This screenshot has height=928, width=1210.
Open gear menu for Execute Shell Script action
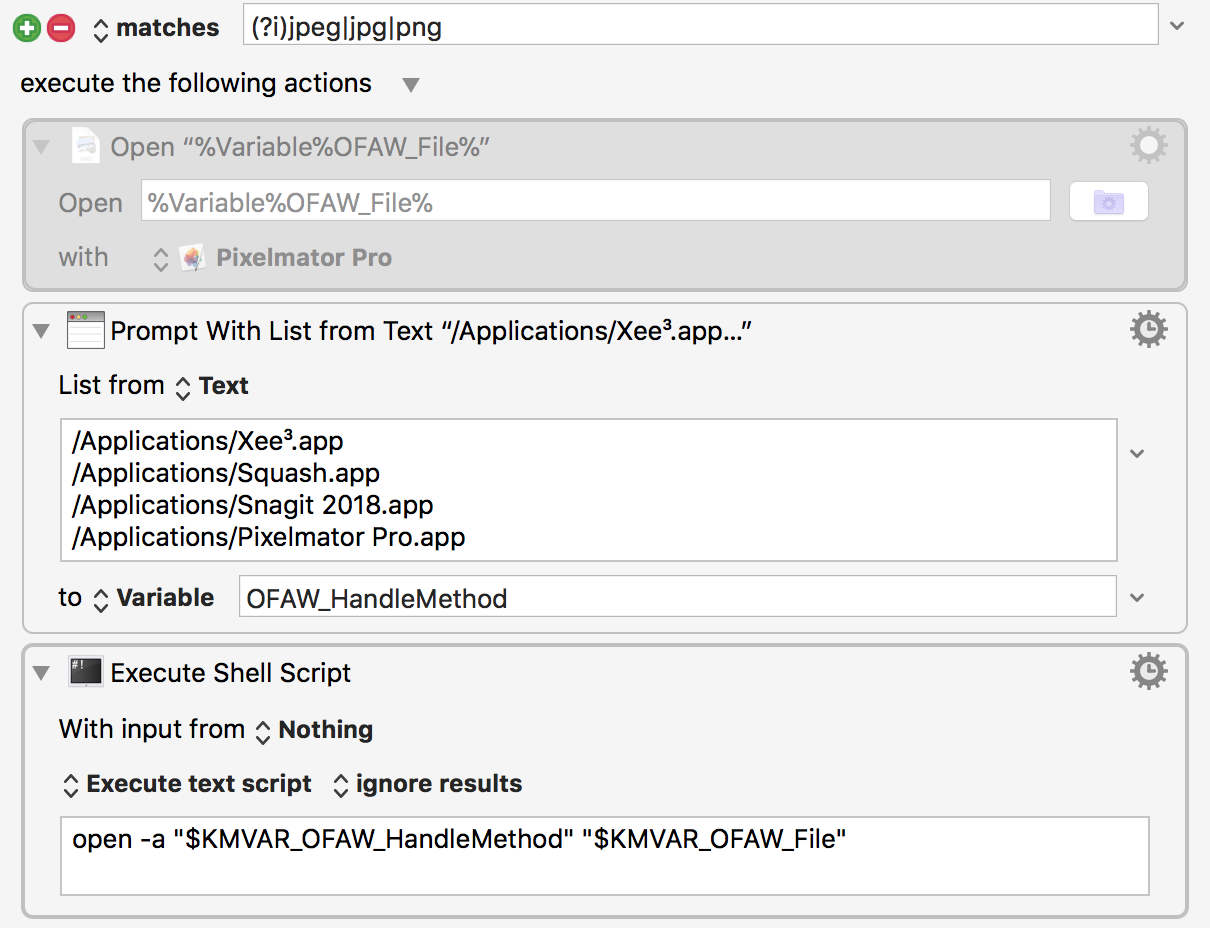[x=1147, y=672]
